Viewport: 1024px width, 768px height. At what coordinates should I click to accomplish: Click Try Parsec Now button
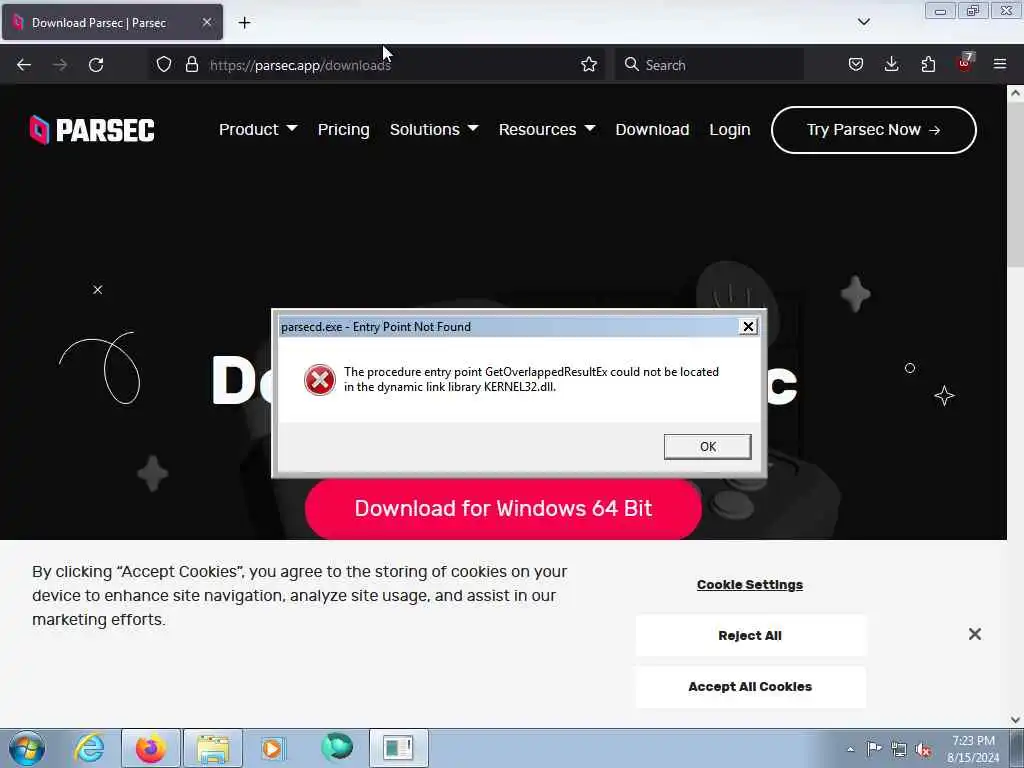coord(874,130)
